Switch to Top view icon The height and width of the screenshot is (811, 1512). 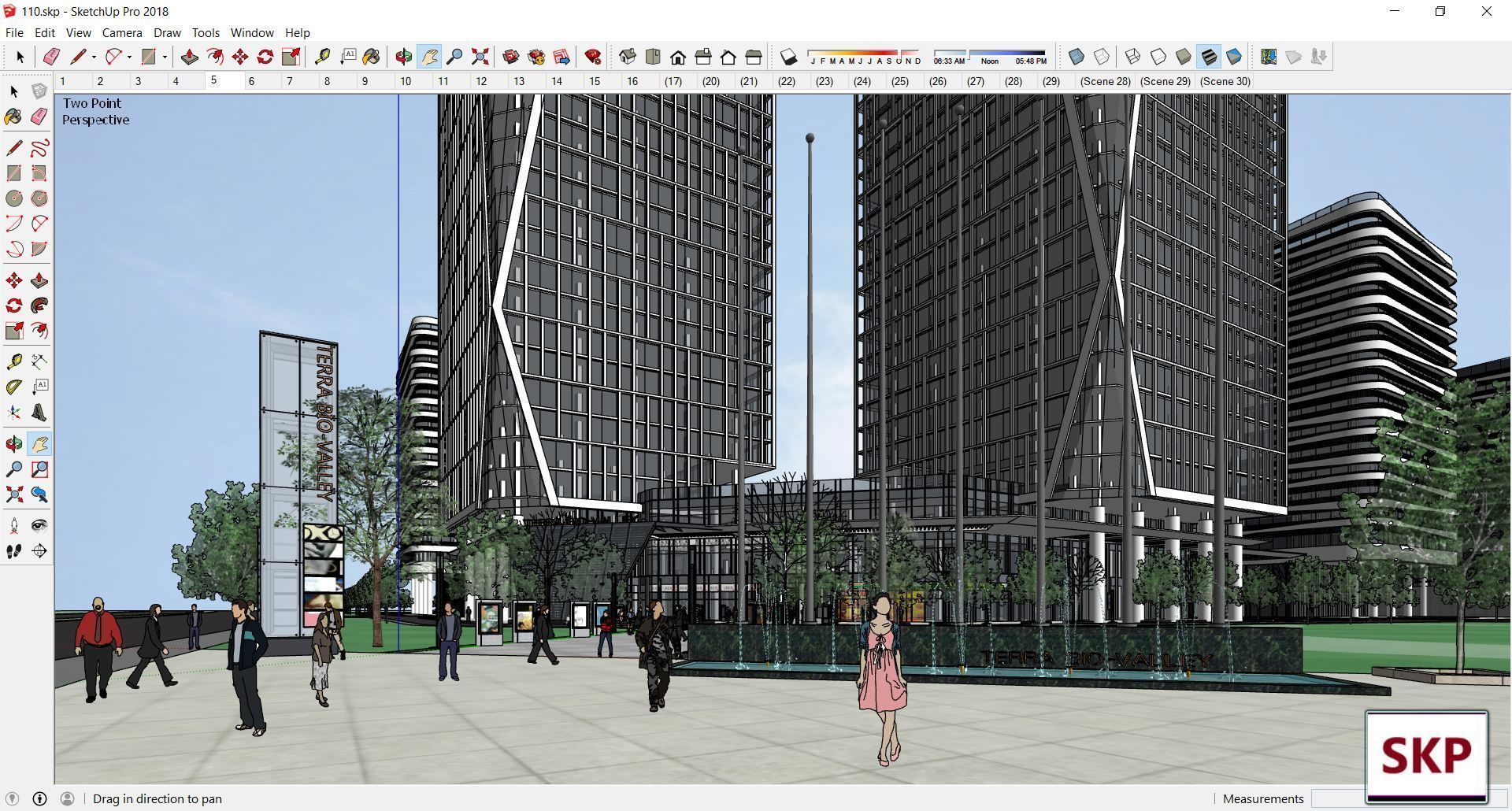click(653, 57)
